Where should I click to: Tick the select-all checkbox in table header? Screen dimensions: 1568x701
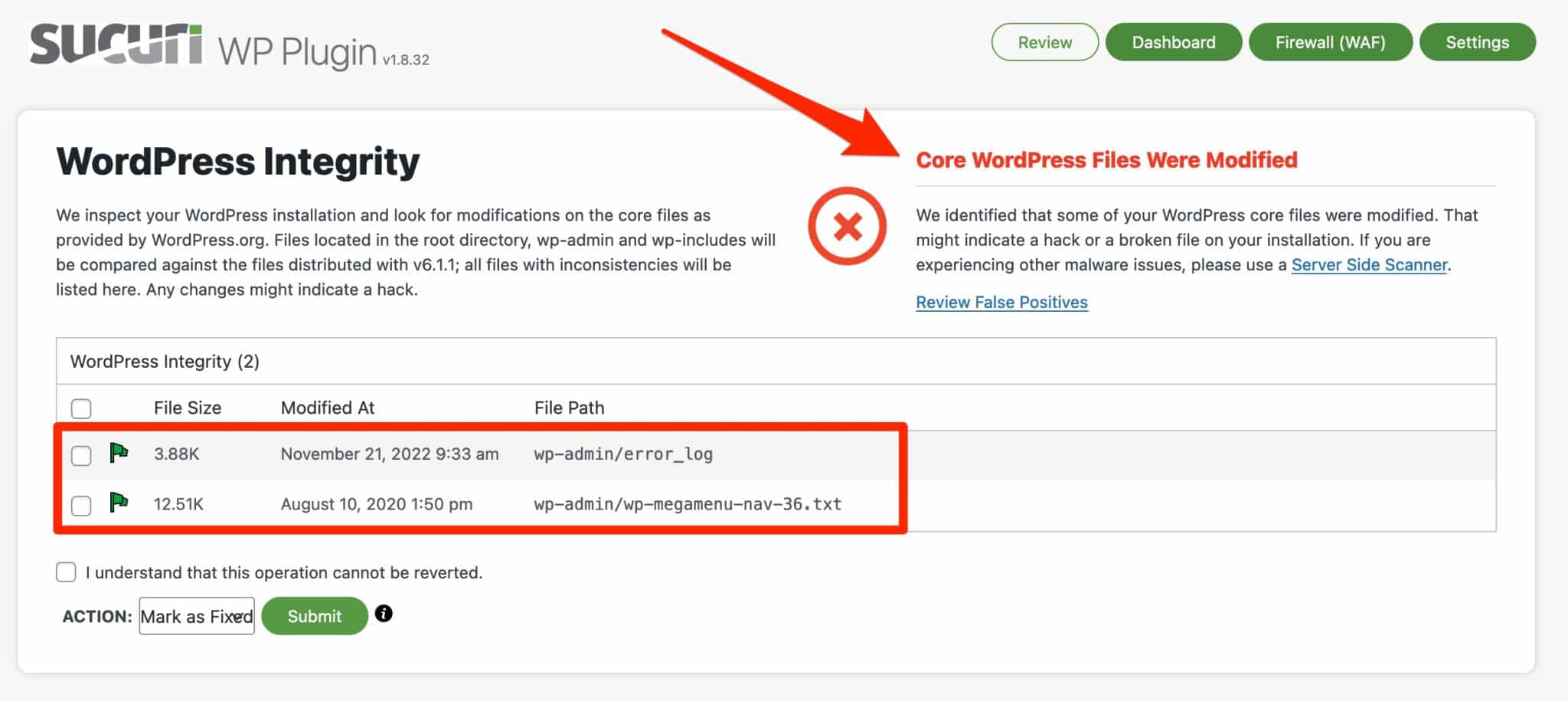[81, 408]
